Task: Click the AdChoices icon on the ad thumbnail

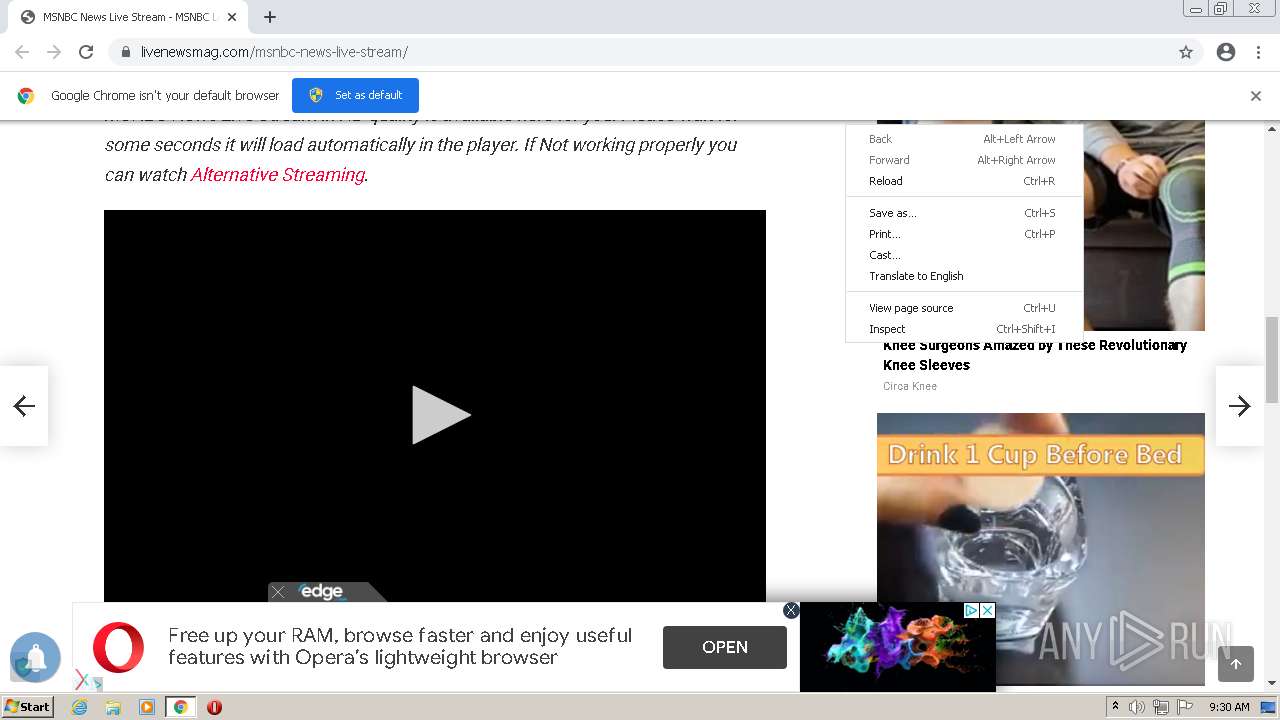Action: coord(970,610)
